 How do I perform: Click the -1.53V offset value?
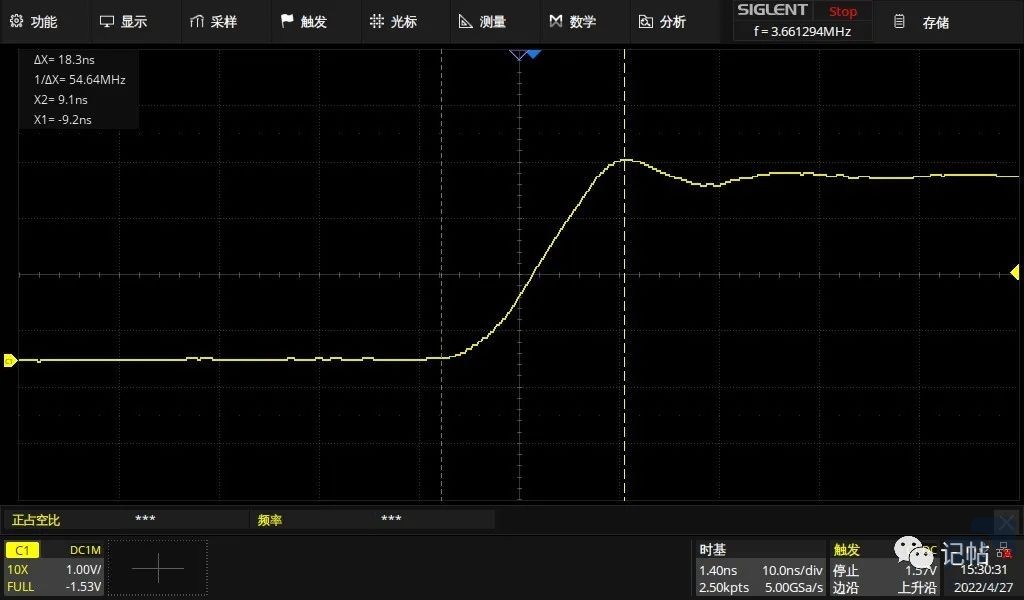click(84, 586)
